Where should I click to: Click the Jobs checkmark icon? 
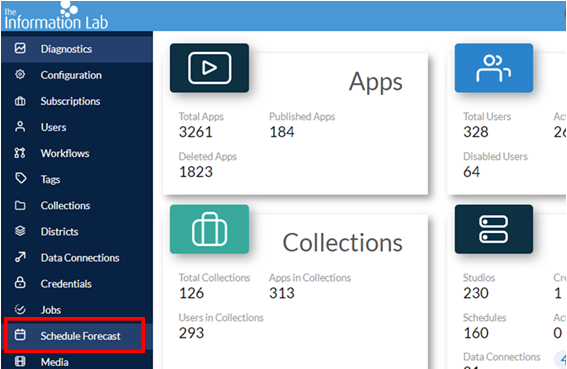[x=20, y=309]
